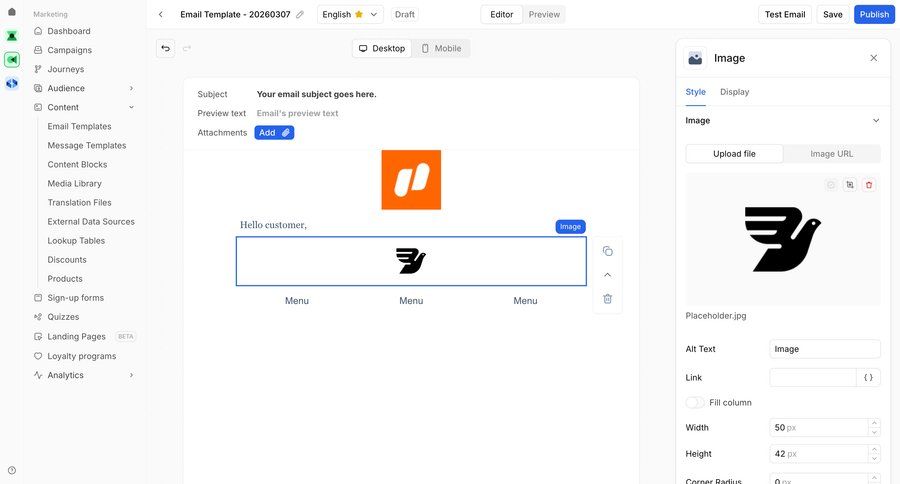This screenshot has width=900, height=484.
Task: Open Lookup Tables page
Action: point(76,241)
